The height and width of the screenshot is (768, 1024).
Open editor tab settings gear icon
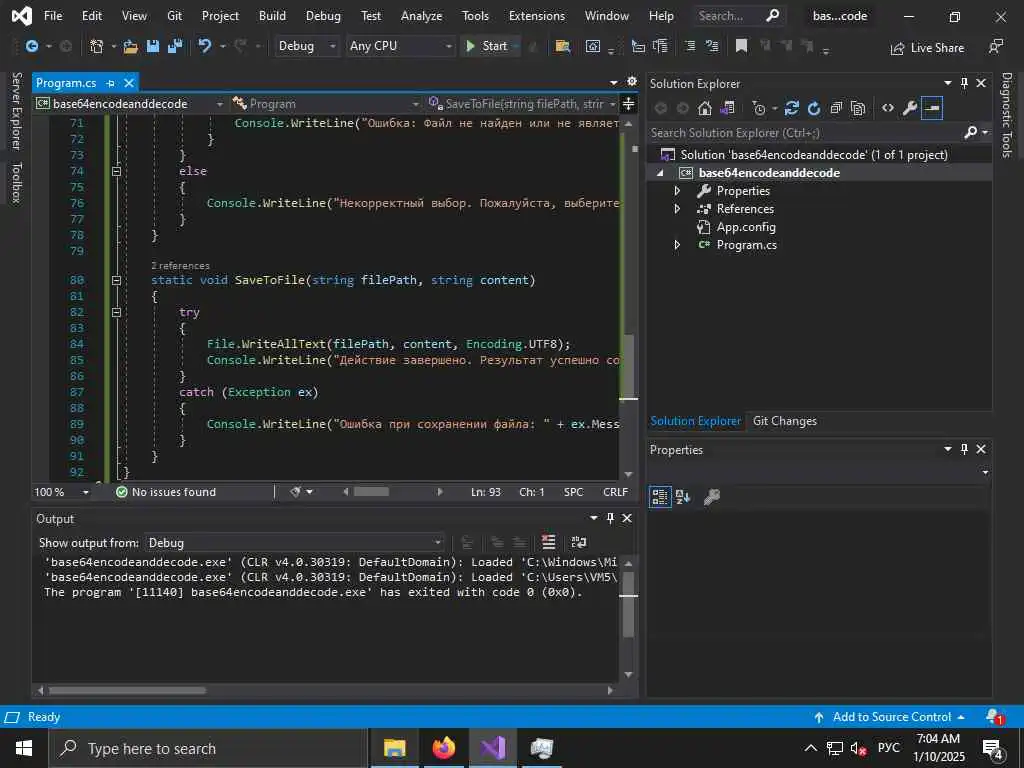click(632, 82)
